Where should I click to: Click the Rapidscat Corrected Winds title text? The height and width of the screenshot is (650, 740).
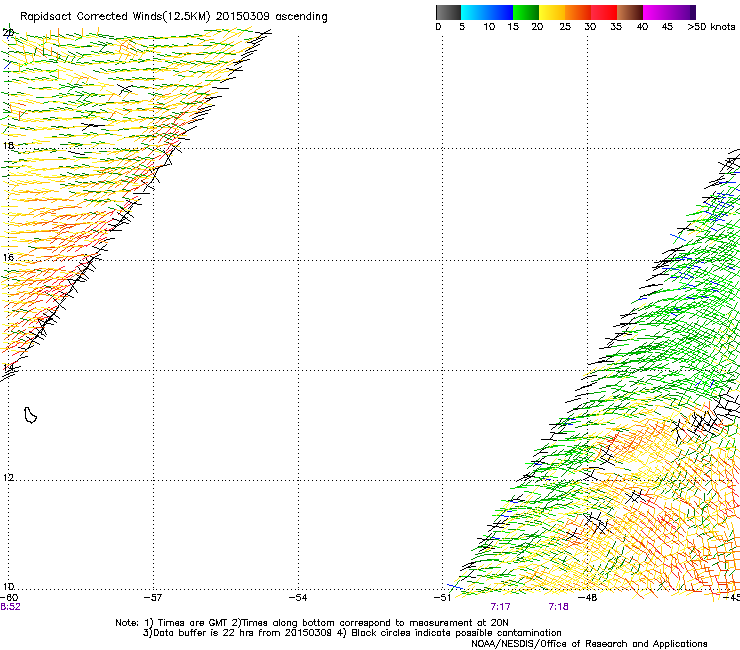[174, 17]
